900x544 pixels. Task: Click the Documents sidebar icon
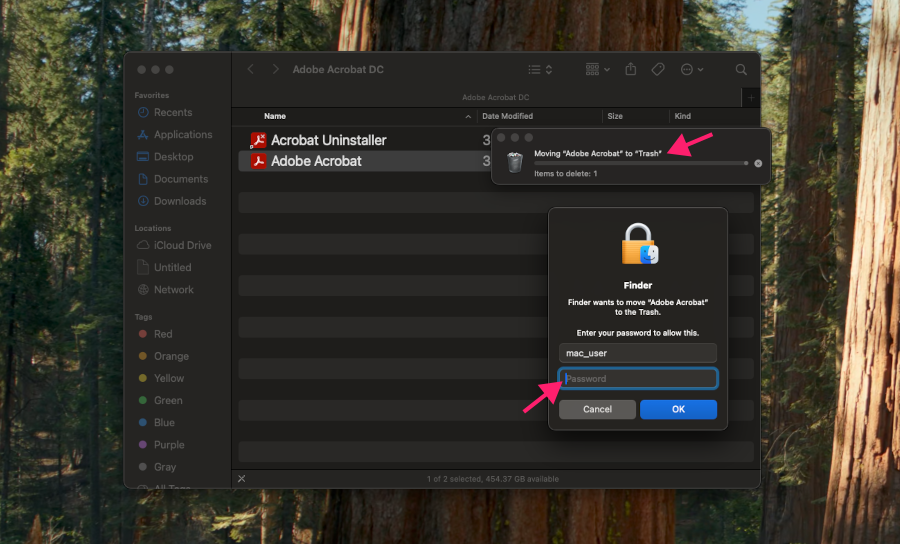click(x=143, y=179)
